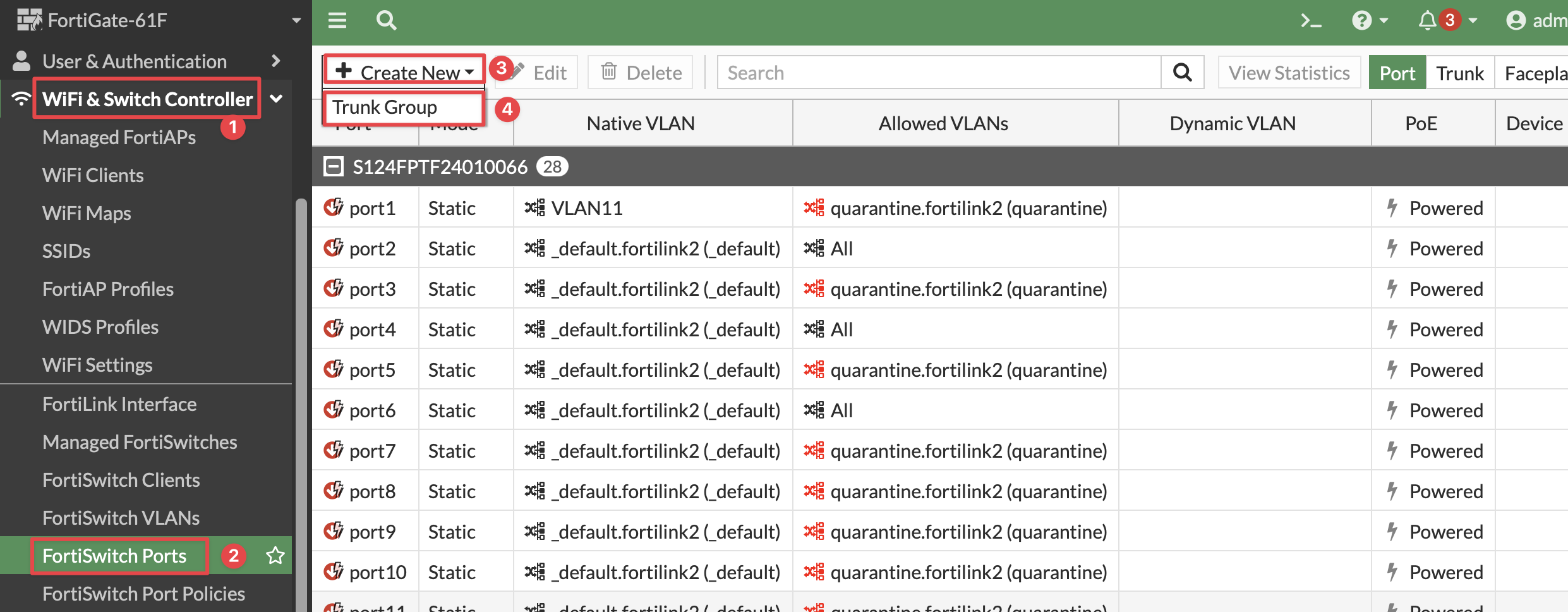Click port2 All allowed VLANs icon
Viewport: 1568px width, 612px height.
click(814, 248)
